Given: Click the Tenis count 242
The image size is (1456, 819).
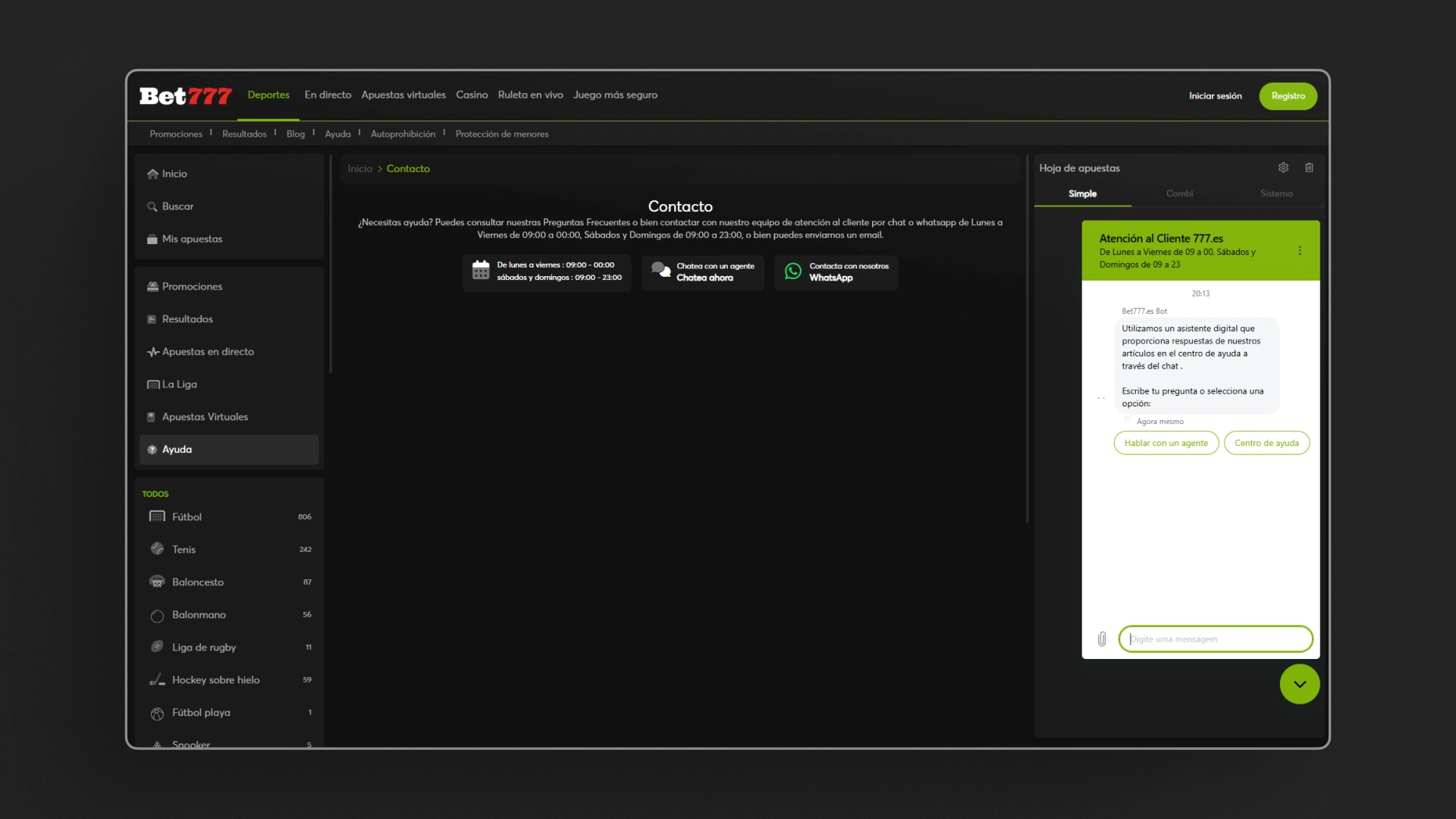Looking at the screenshot, I should (305, 550).
